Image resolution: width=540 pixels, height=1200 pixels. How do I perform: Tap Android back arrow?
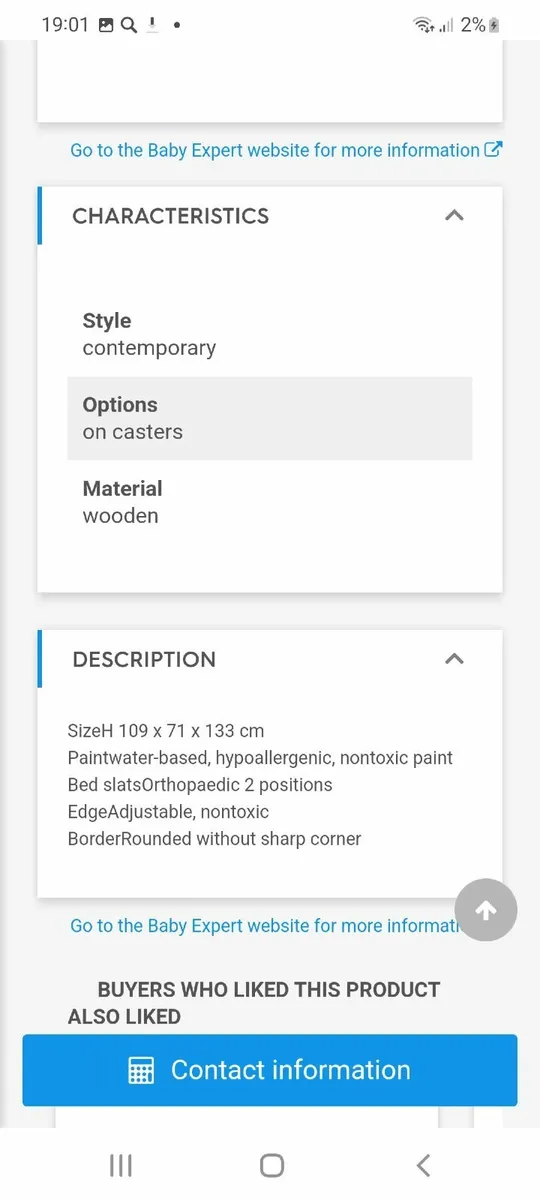[x=423, y=1165]
